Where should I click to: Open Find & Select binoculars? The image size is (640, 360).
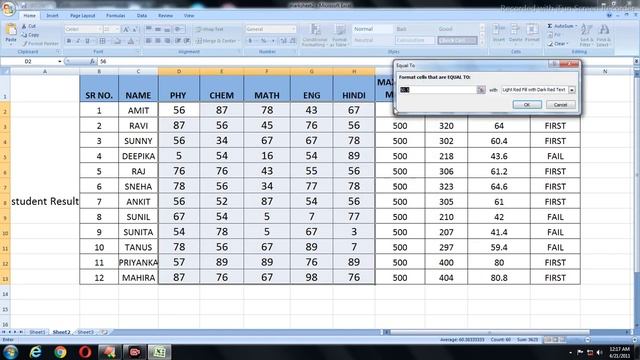(x=604, y=35)
